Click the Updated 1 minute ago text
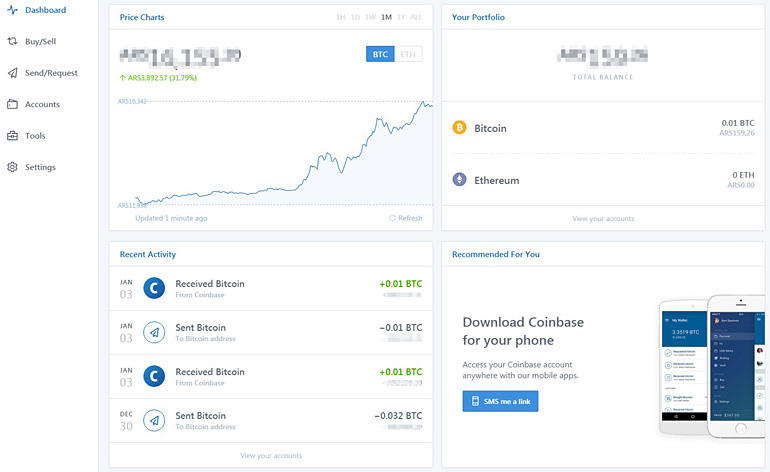This screenshot has width=770, height=472. [x=171, y=218]
